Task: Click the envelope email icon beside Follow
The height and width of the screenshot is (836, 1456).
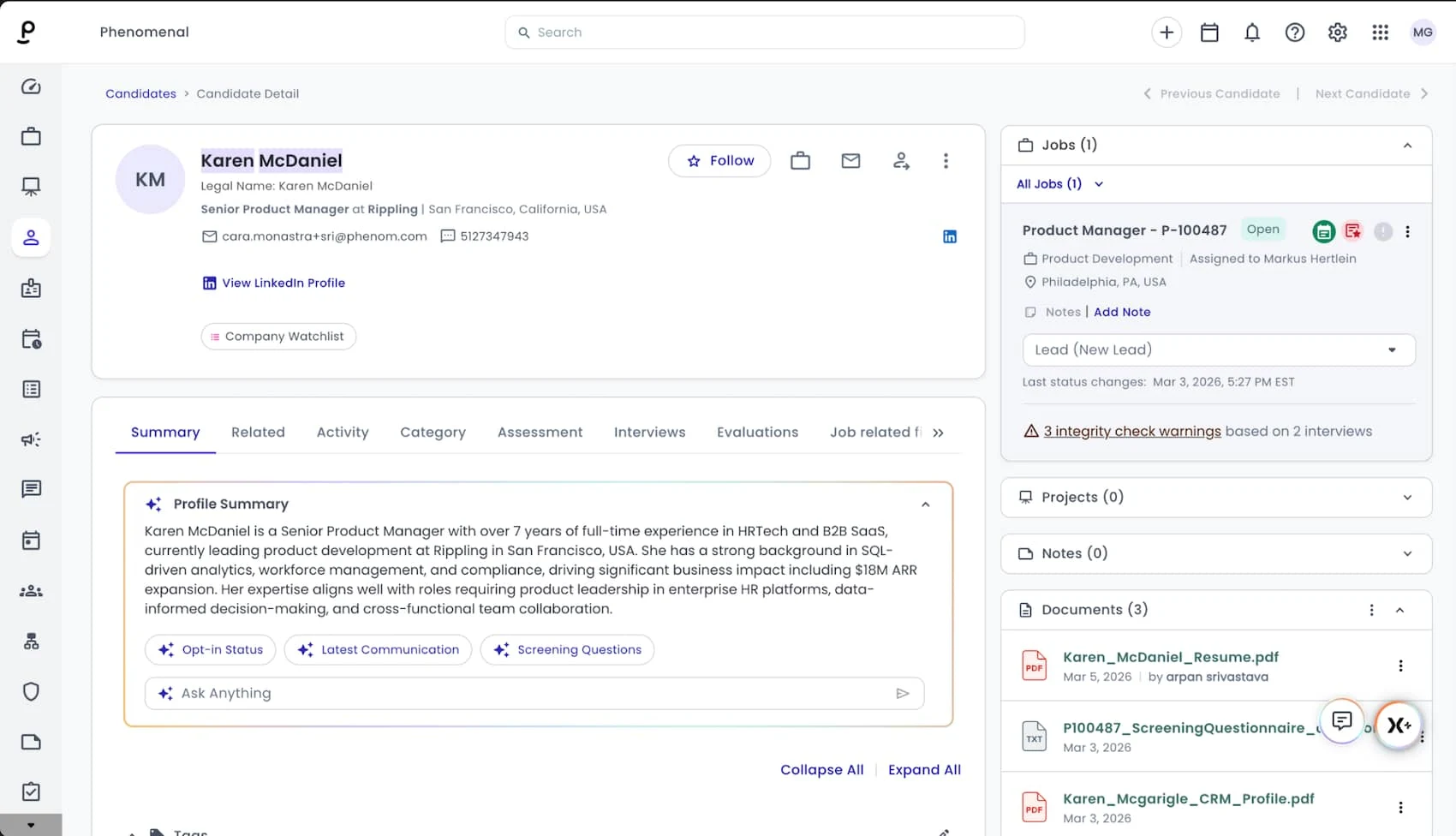Action: pyautogui.click(x=850, y=160)
